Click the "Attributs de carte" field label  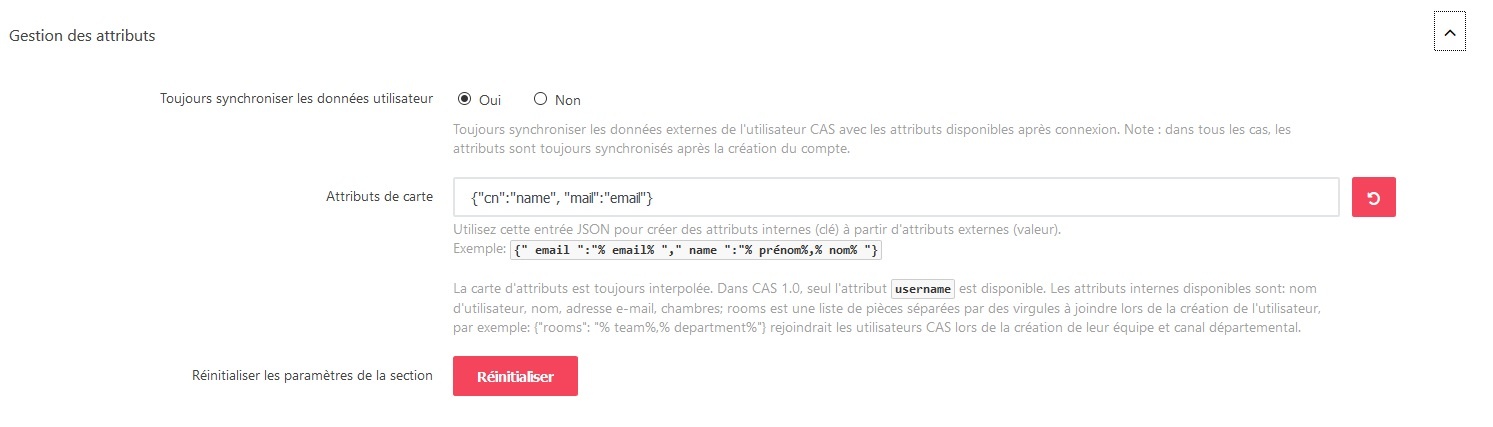click(x=379, y=196)
